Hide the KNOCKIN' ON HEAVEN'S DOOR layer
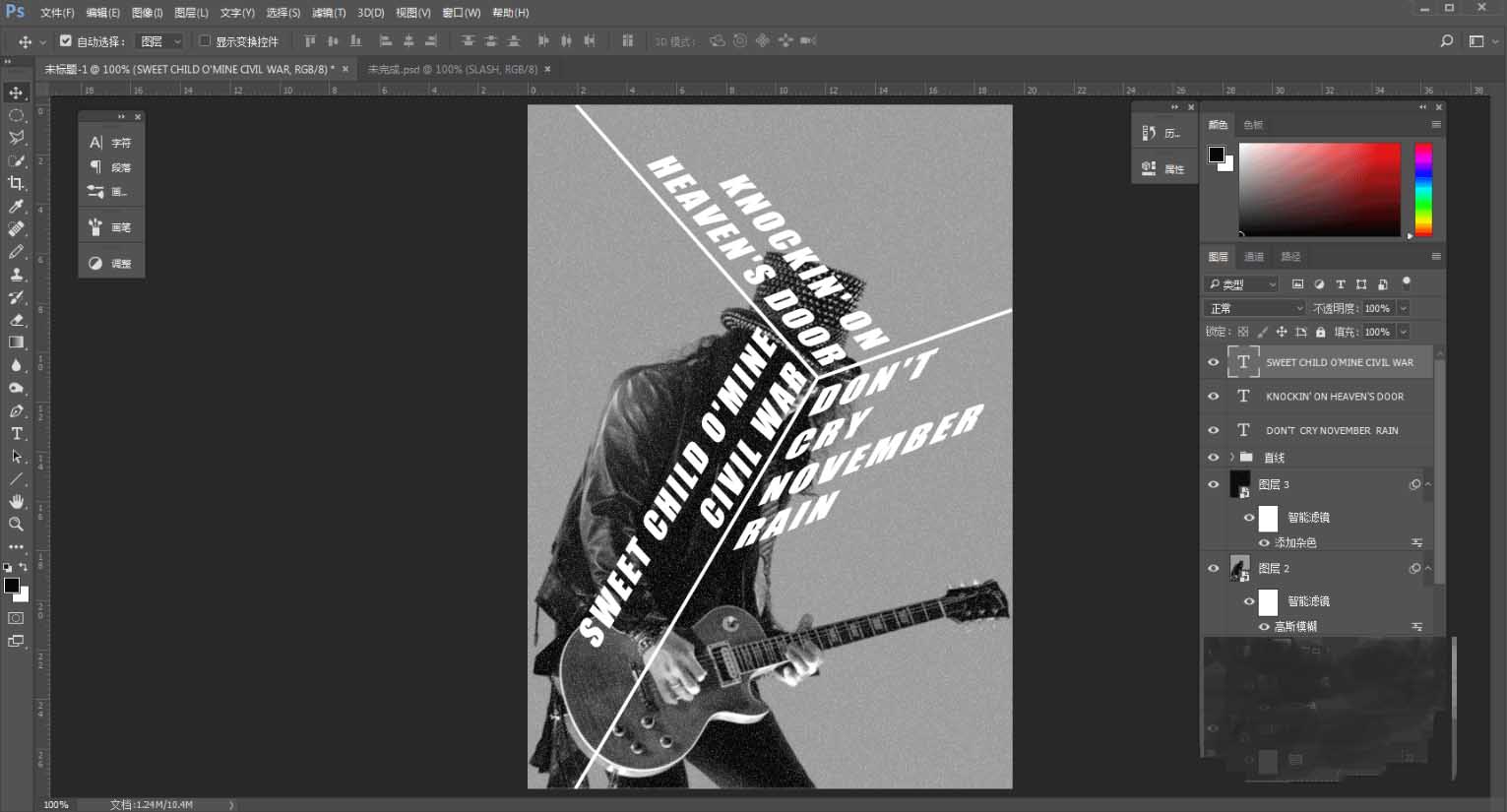Screen dimensions: 1507x812 (1213, 396)
